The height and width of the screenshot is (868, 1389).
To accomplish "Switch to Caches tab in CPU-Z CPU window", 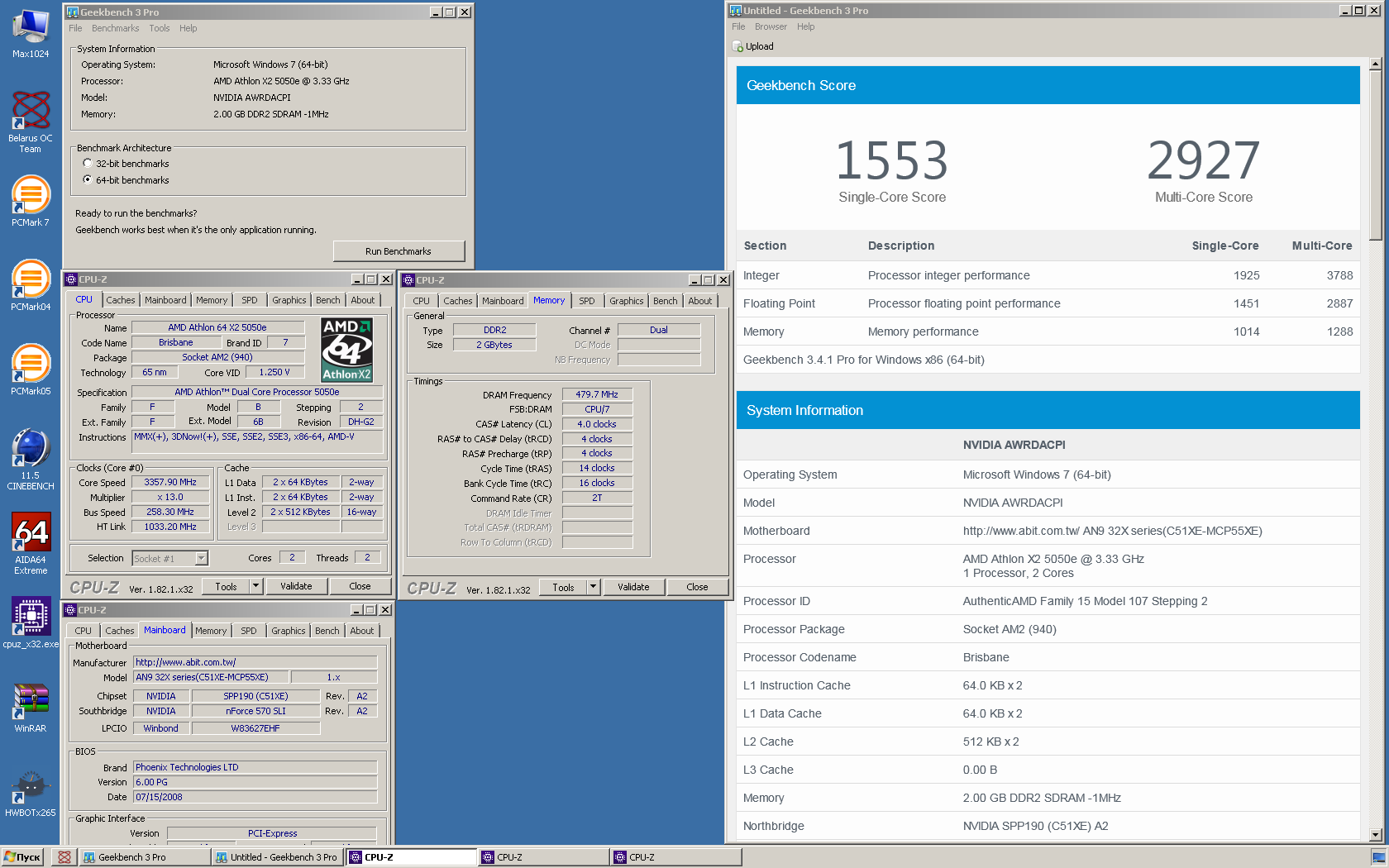I will (x=121, y=300).
